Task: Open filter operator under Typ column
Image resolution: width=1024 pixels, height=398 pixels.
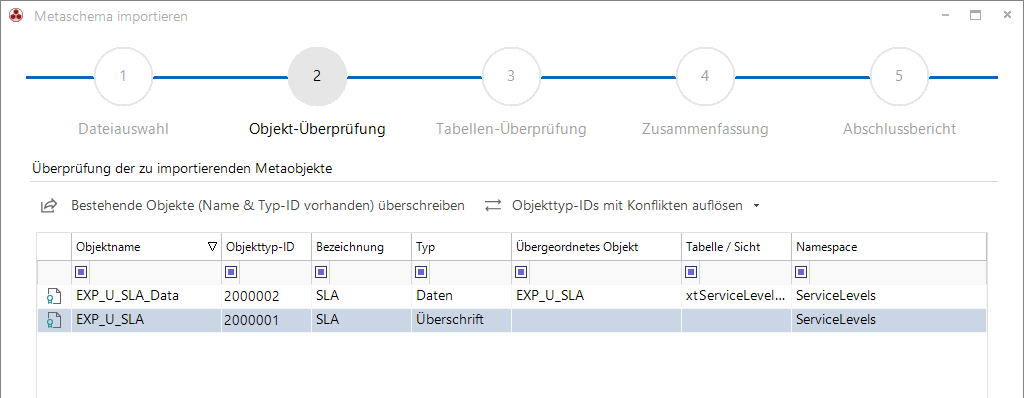Action: click(421, 272)
